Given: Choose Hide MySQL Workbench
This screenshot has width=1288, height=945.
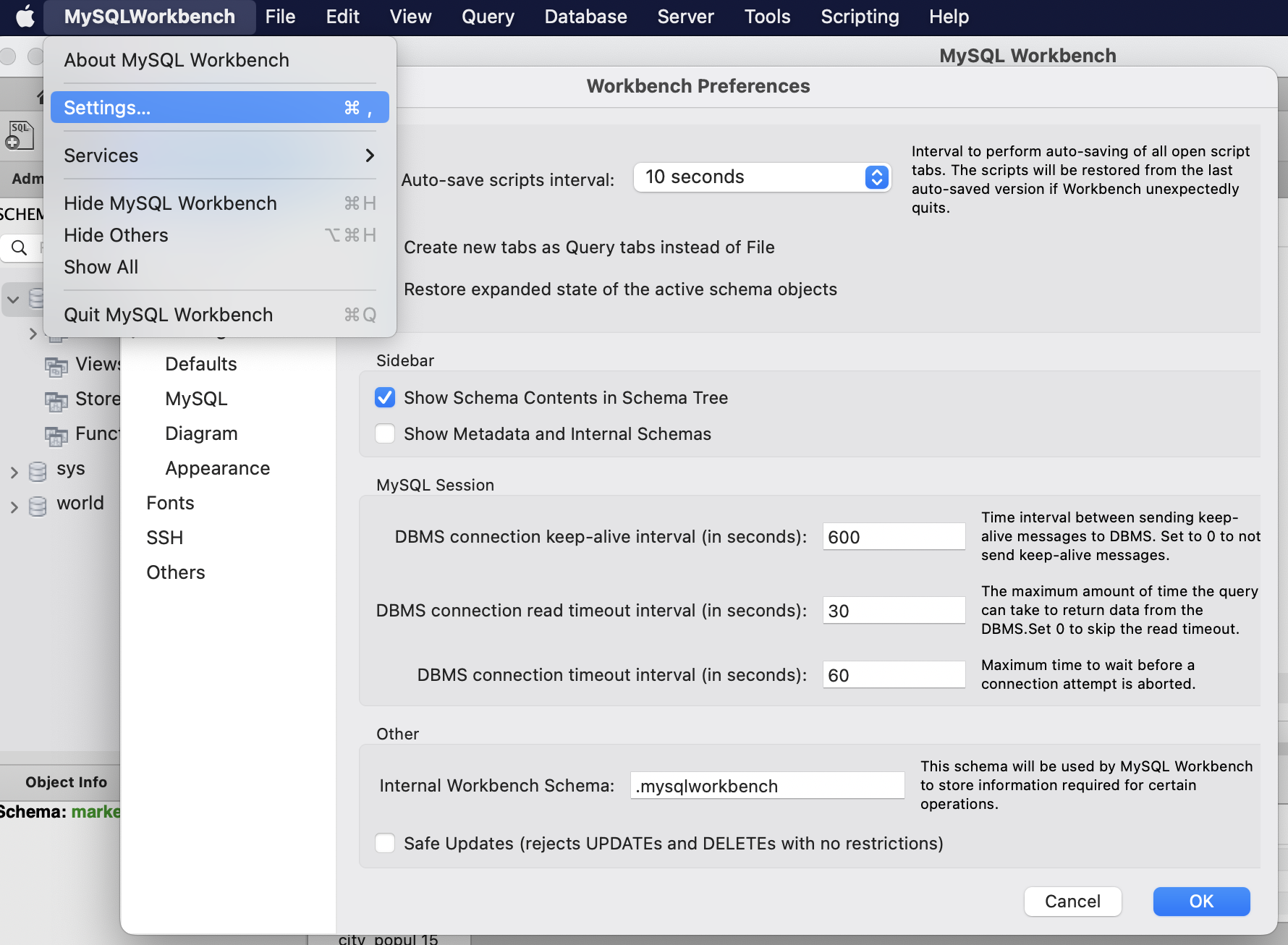Looking at the screenshot, I should pyautogui.click(x=220, y=203).
